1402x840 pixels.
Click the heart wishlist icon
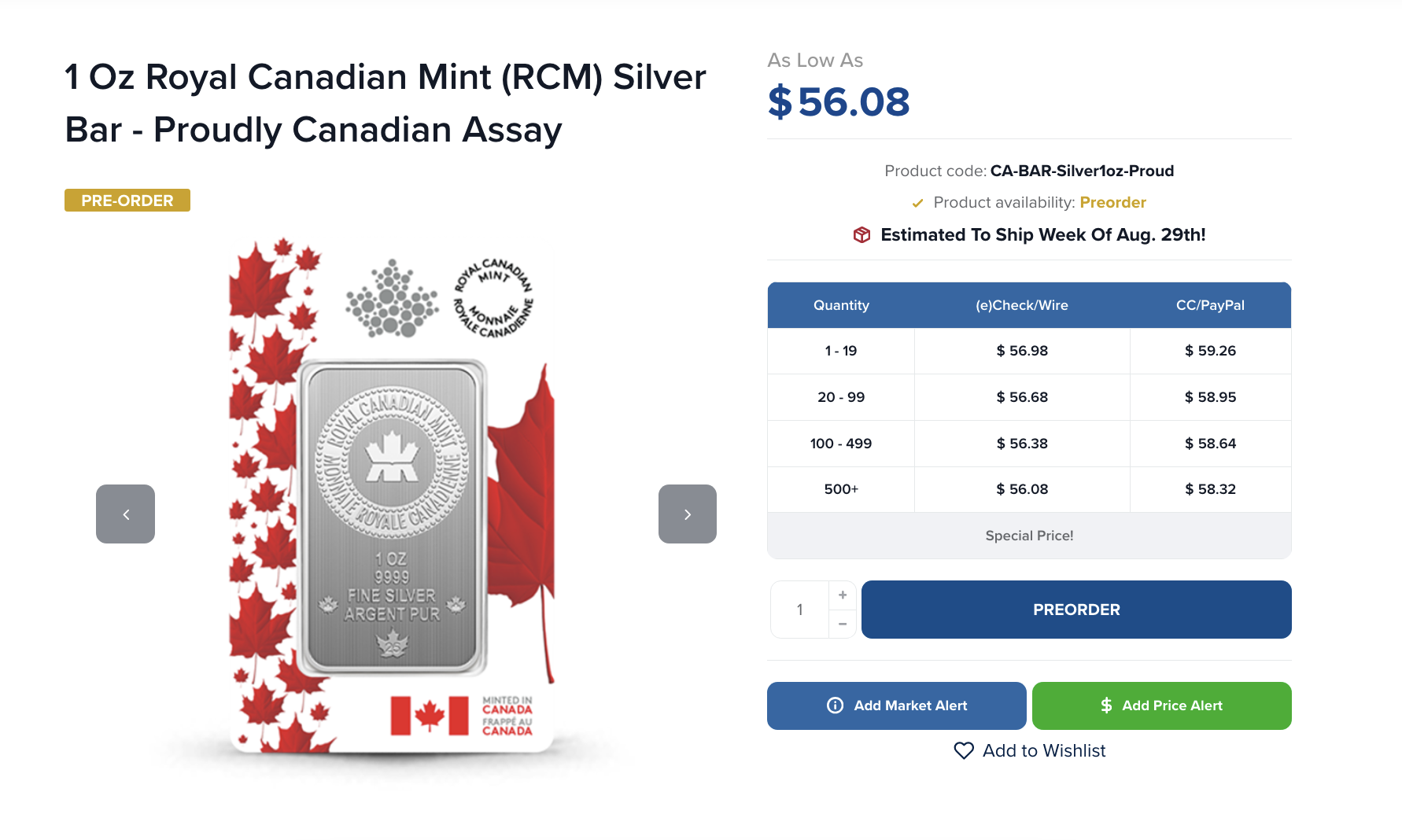click(x=964, y=750)
